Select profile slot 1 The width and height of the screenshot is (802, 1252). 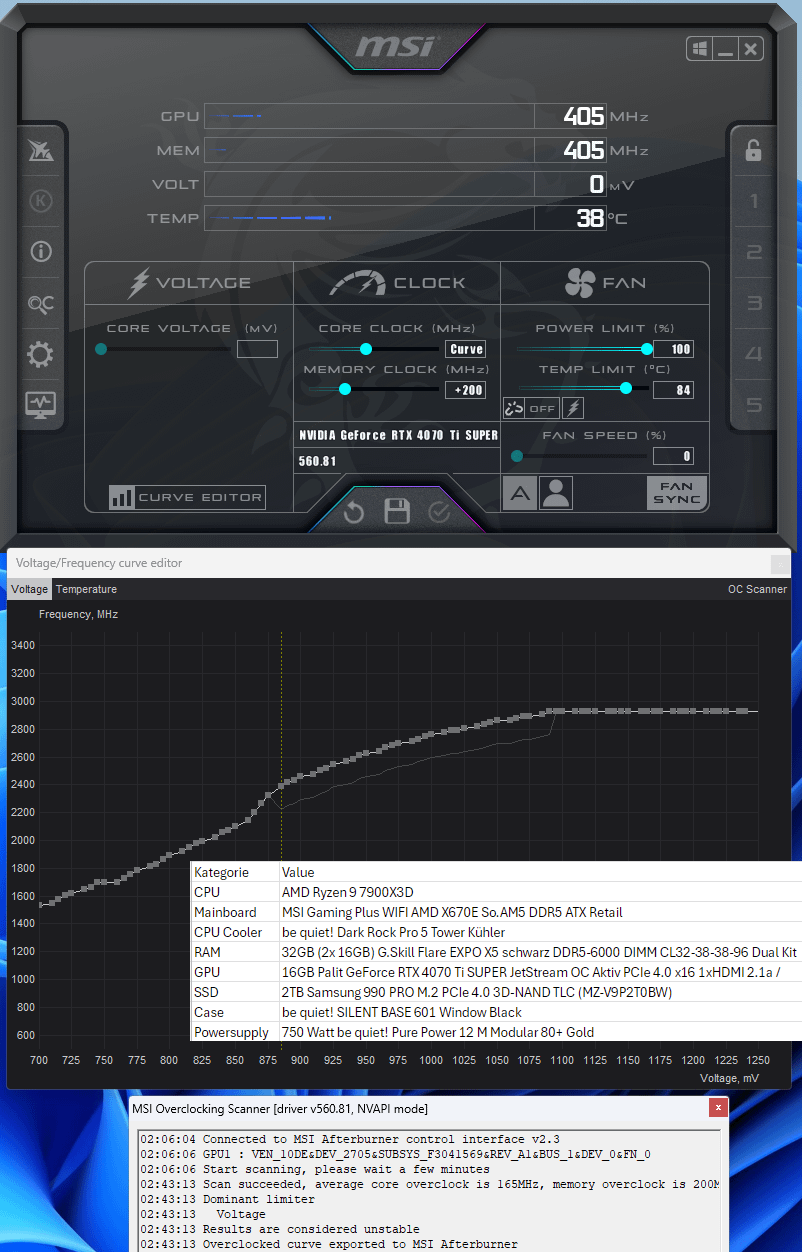pyautogui.click(x=754, y=201)
